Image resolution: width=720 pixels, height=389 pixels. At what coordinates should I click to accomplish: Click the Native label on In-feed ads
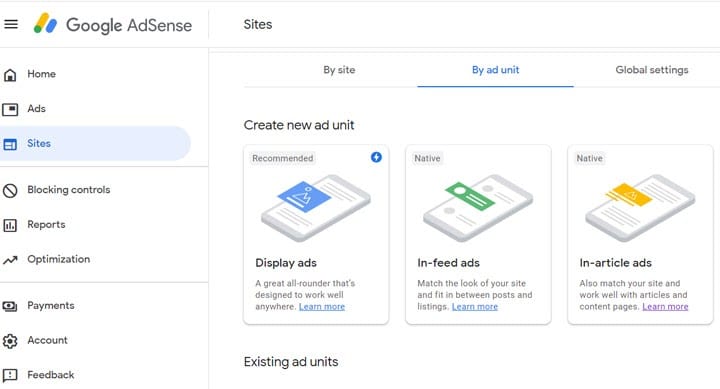[x=427, y=158]
